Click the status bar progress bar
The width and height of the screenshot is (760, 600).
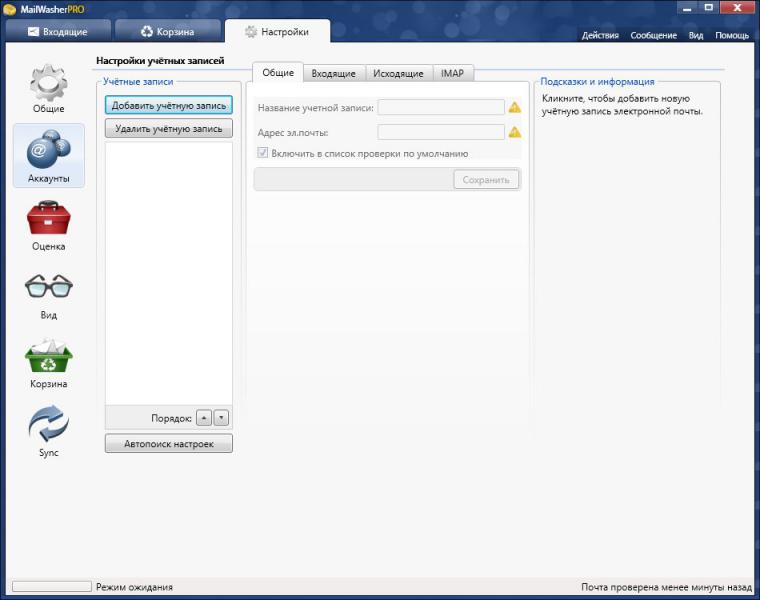pos(52,586)
